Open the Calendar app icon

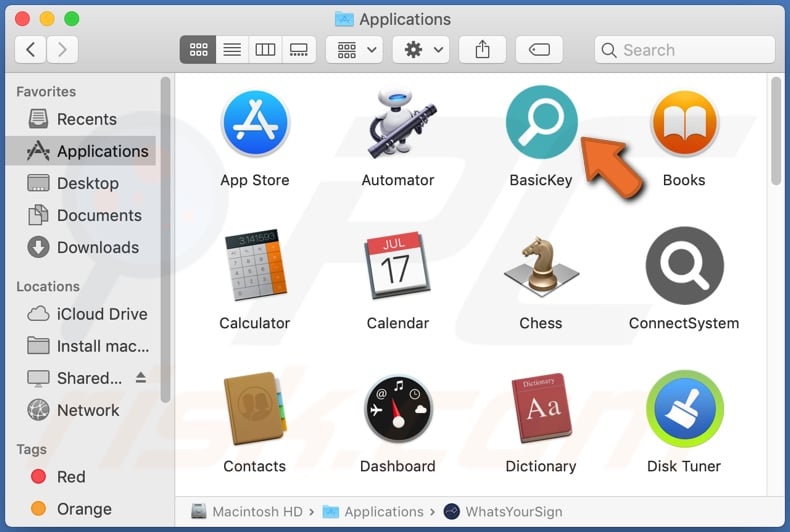tap(398, 265)
